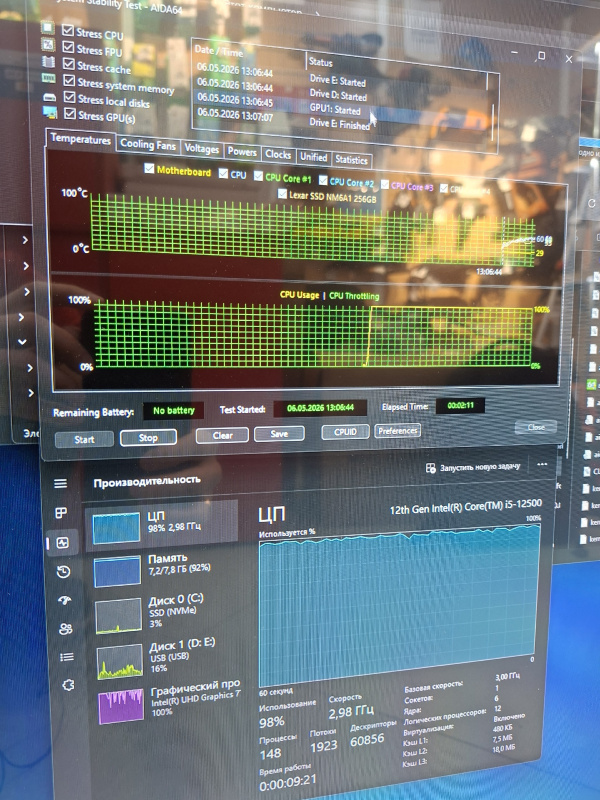The image size is (600, 800).
Task: Switch to the Cooling Fans tab
Action: [x=148, y=145]
